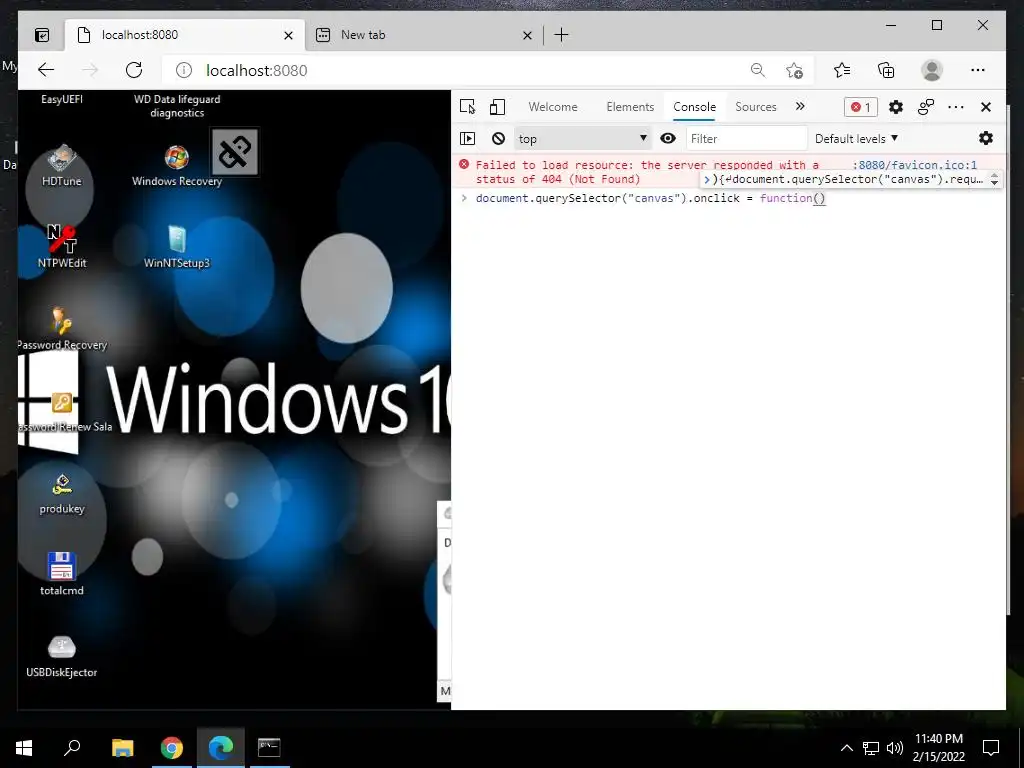Open the network tray icon
The image size is (1024, 768).
pyautogui.click(x=871, y=748)
